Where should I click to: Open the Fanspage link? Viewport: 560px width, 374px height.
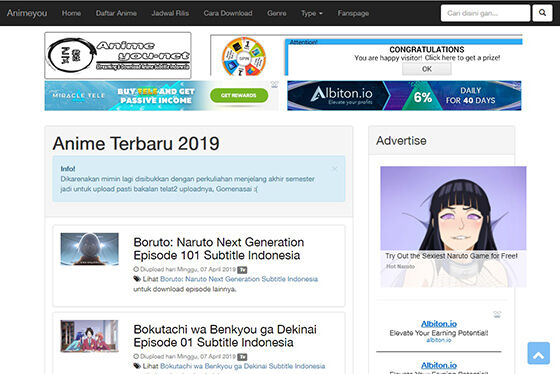click(x=353, y=13)
